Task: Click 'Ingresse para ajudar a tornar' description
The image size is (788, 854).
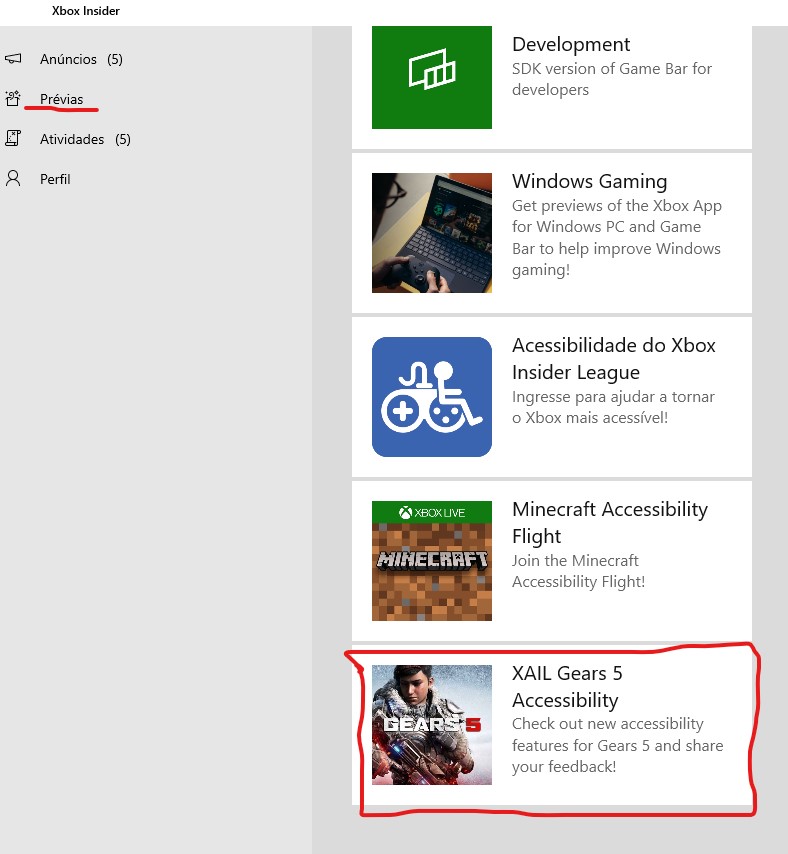Action: pos(613,407)
